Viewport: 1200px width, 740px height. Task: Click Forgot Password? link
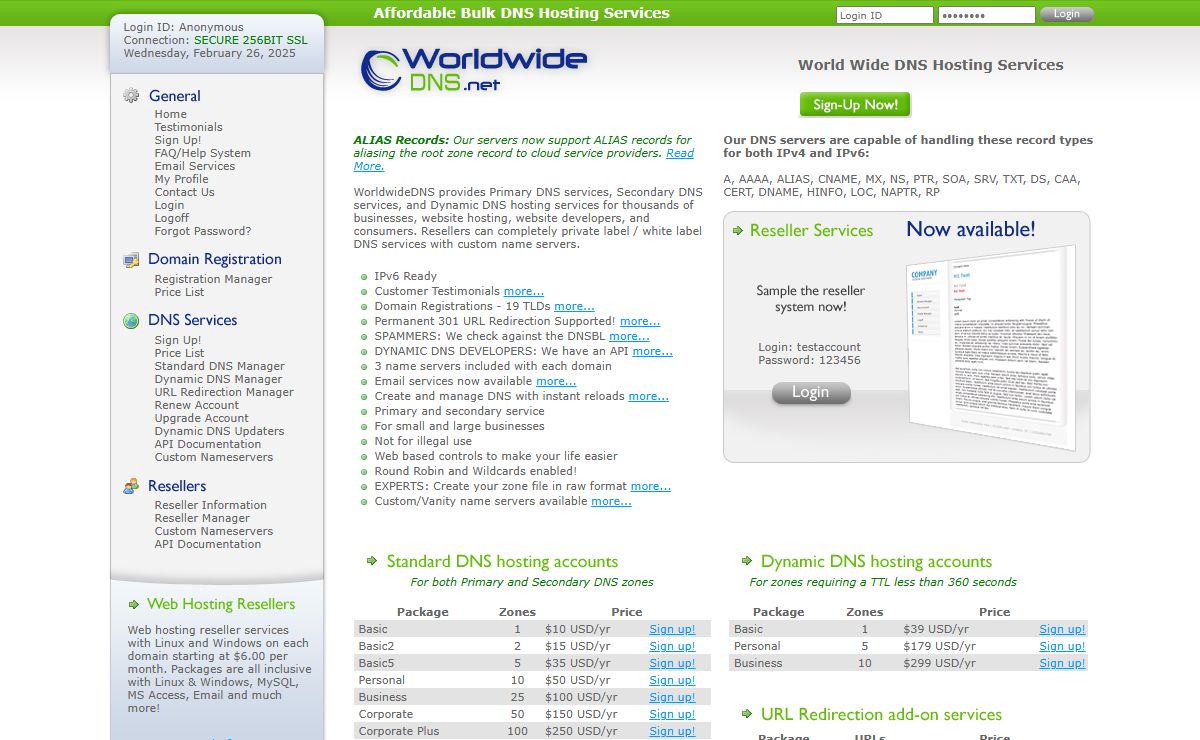pyautogui.click(x=202, y=231)
